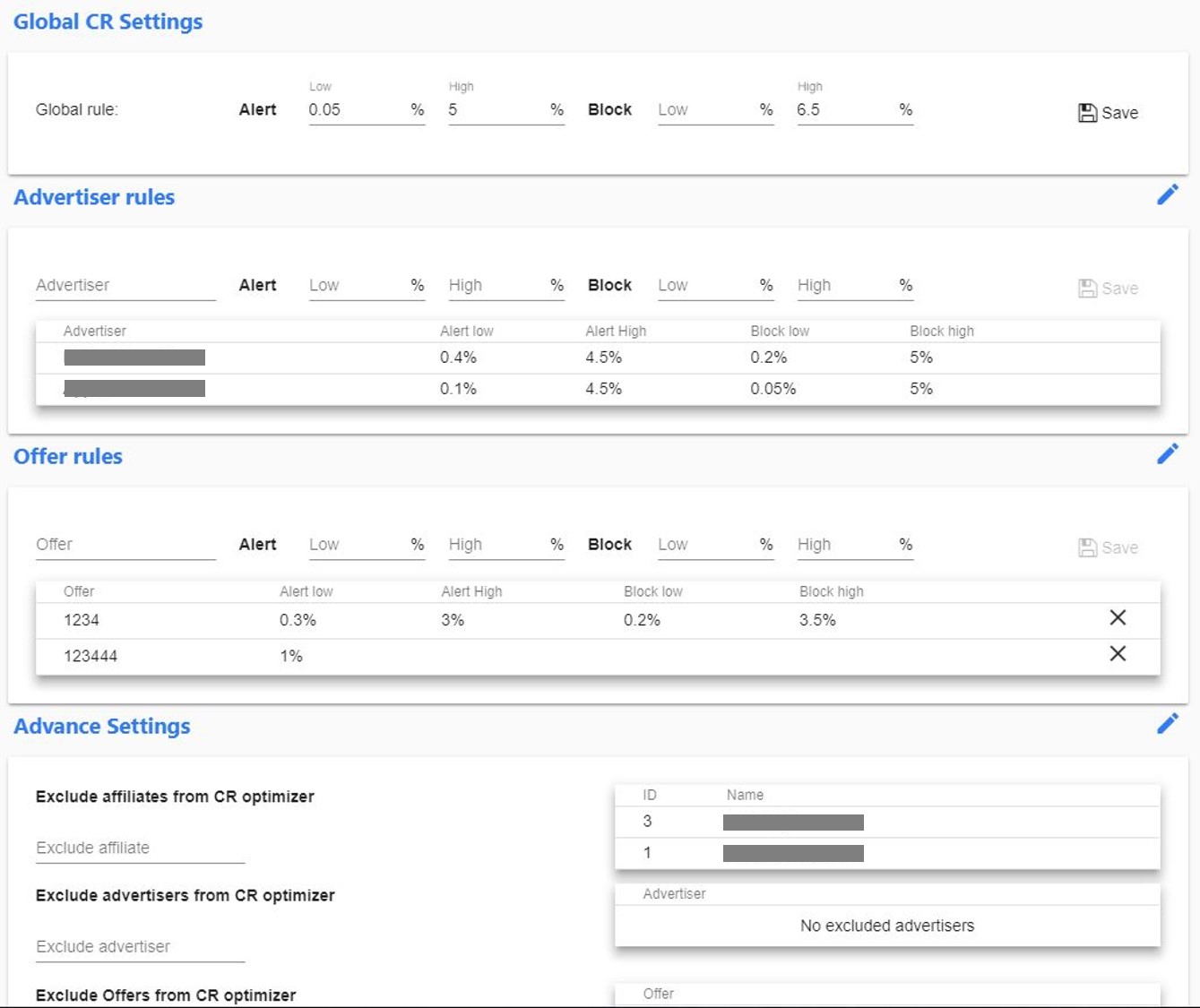Click Advertiser column header in advertiser table
1200x1008 pixels.
(95, 331)
